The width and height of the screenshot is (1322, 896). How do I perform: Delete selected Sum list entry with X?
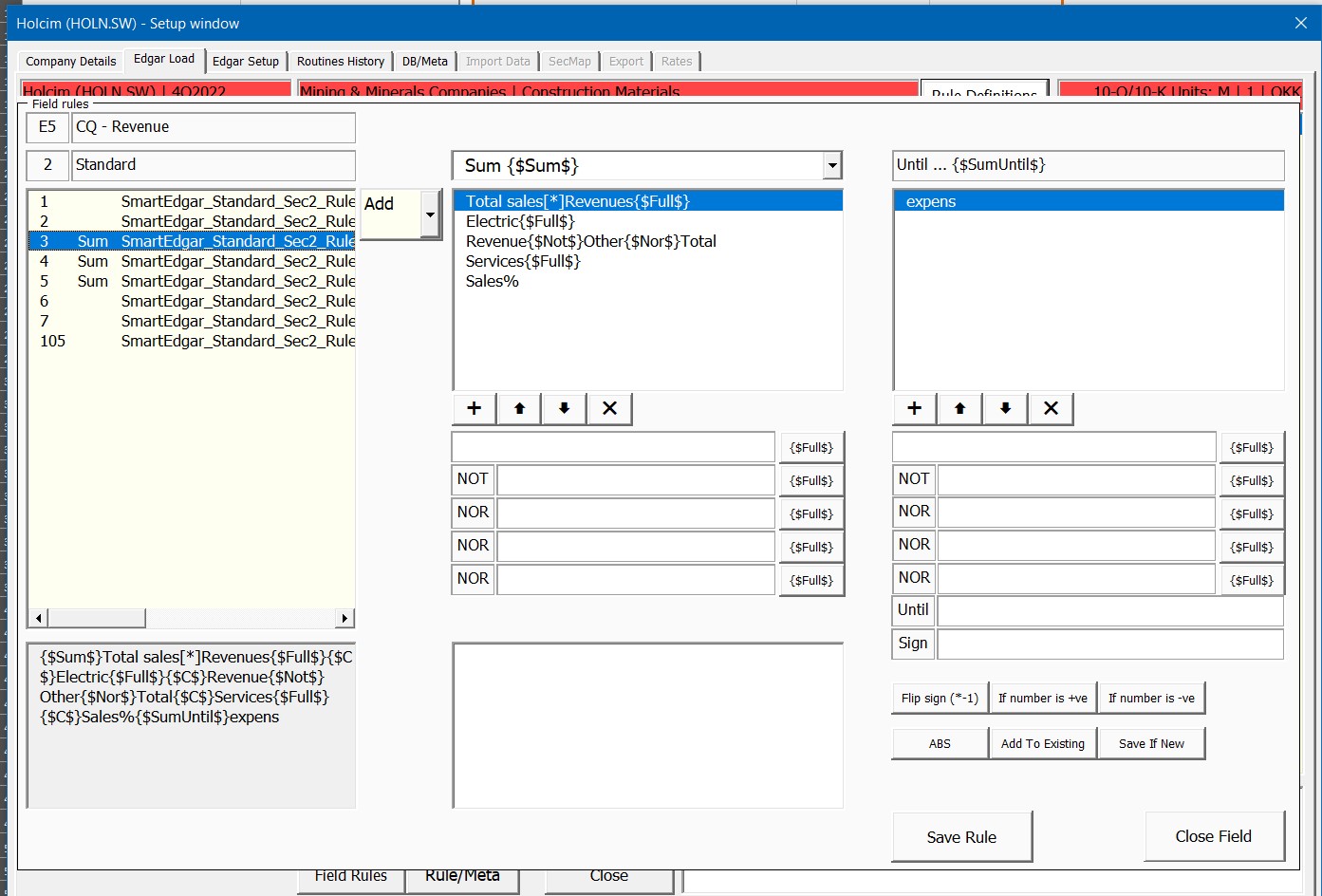(609, 408)
